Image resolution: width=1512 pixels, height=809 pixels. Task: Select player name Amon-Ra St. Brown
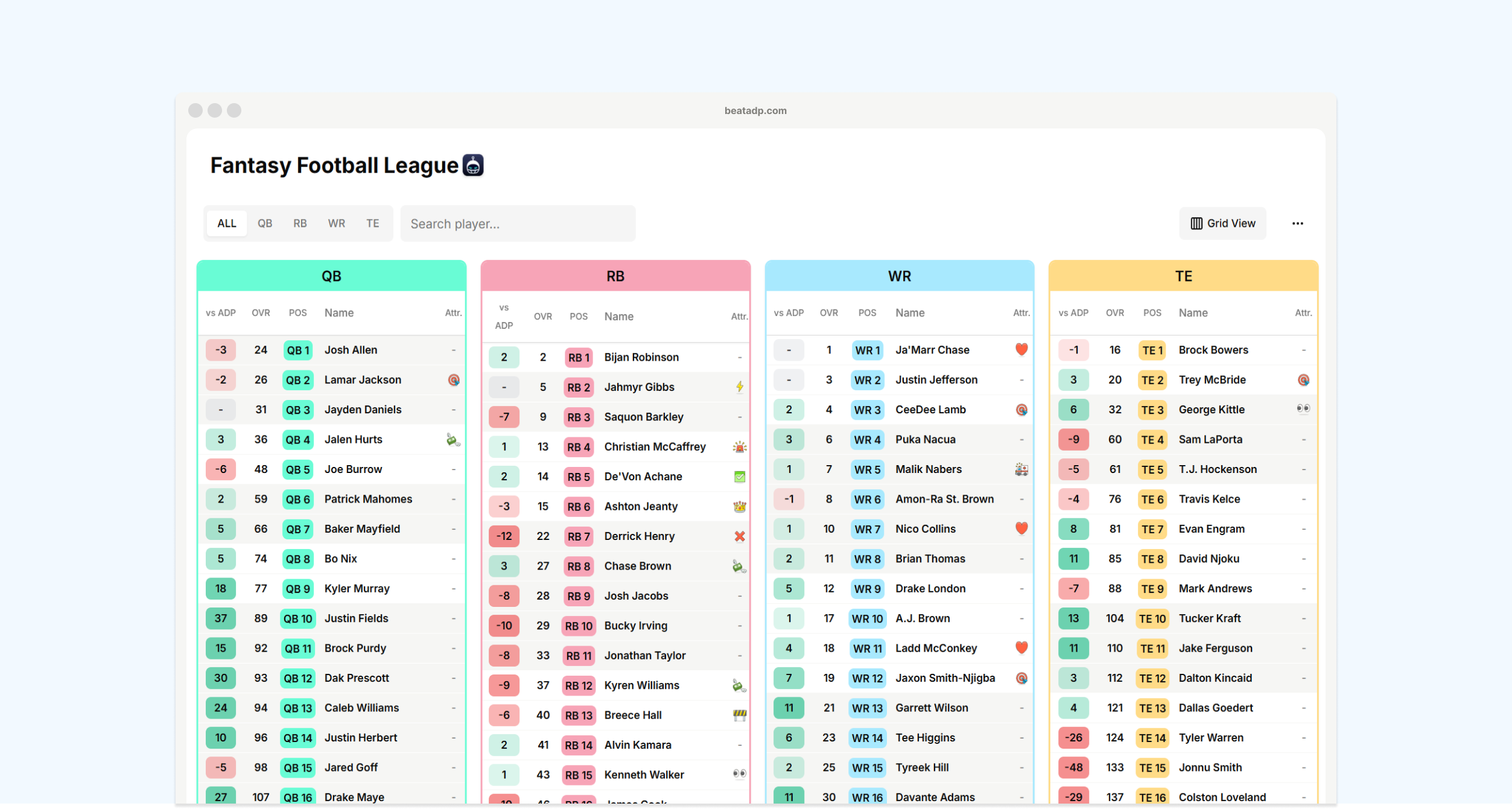tap(944, 500)
